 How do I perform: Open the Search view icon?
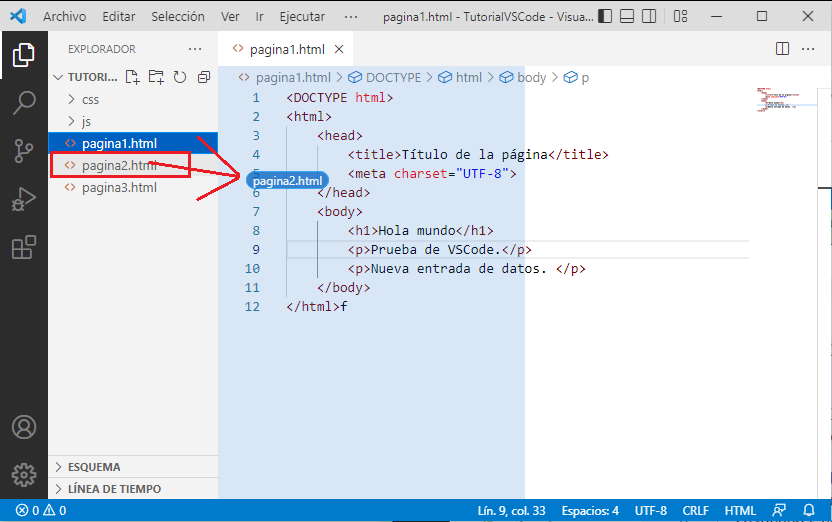click(x=23, y=102)
